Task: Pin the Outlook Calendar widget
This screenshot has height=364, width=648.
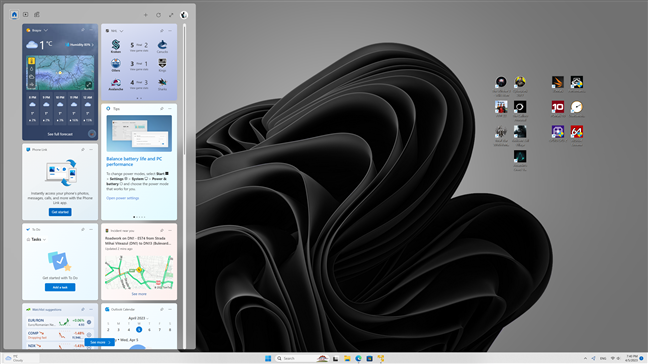Action: tap(162, 309)
